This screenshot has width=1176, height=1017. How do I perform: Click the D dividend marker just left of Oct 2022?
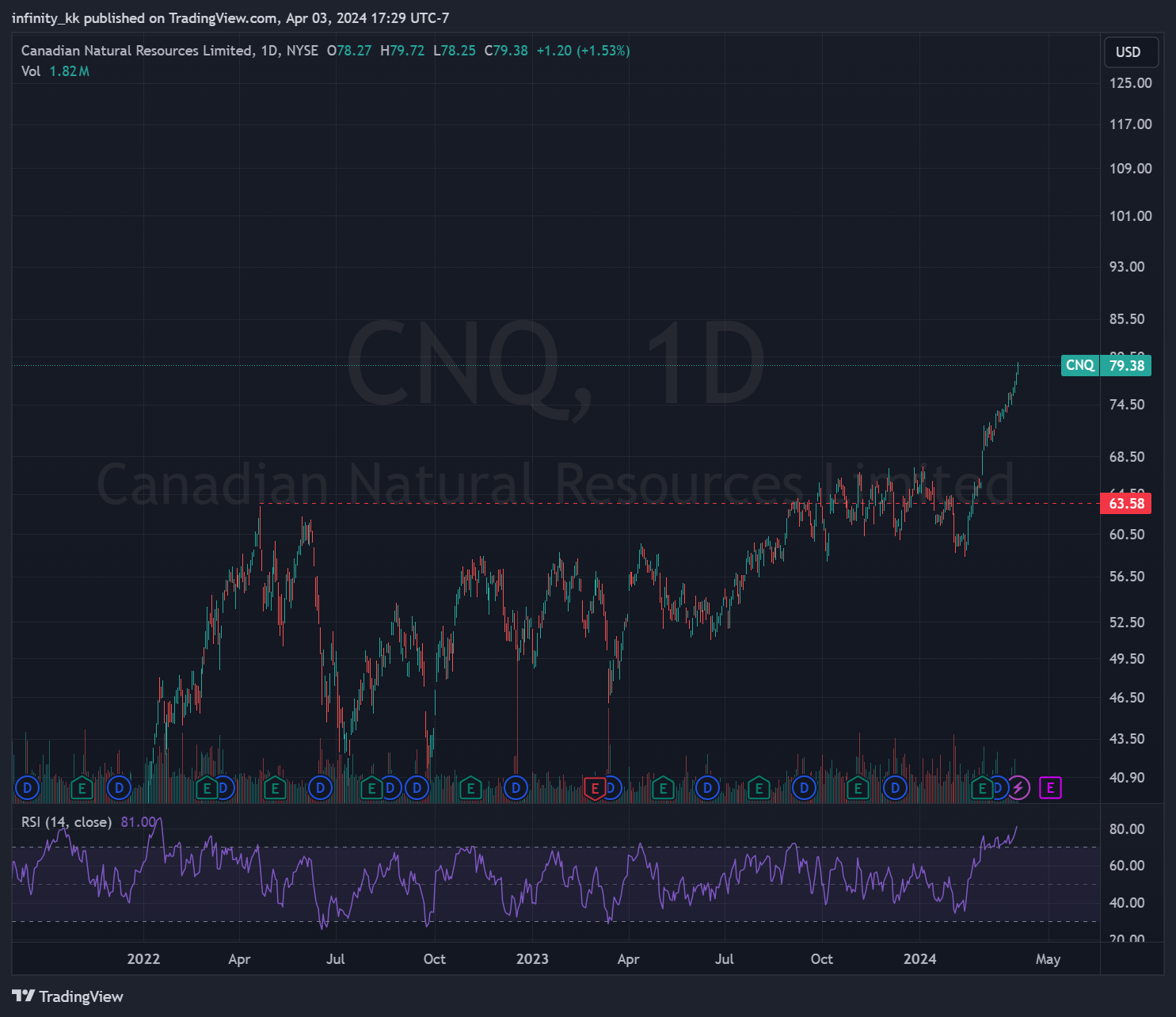coord(417,788)
